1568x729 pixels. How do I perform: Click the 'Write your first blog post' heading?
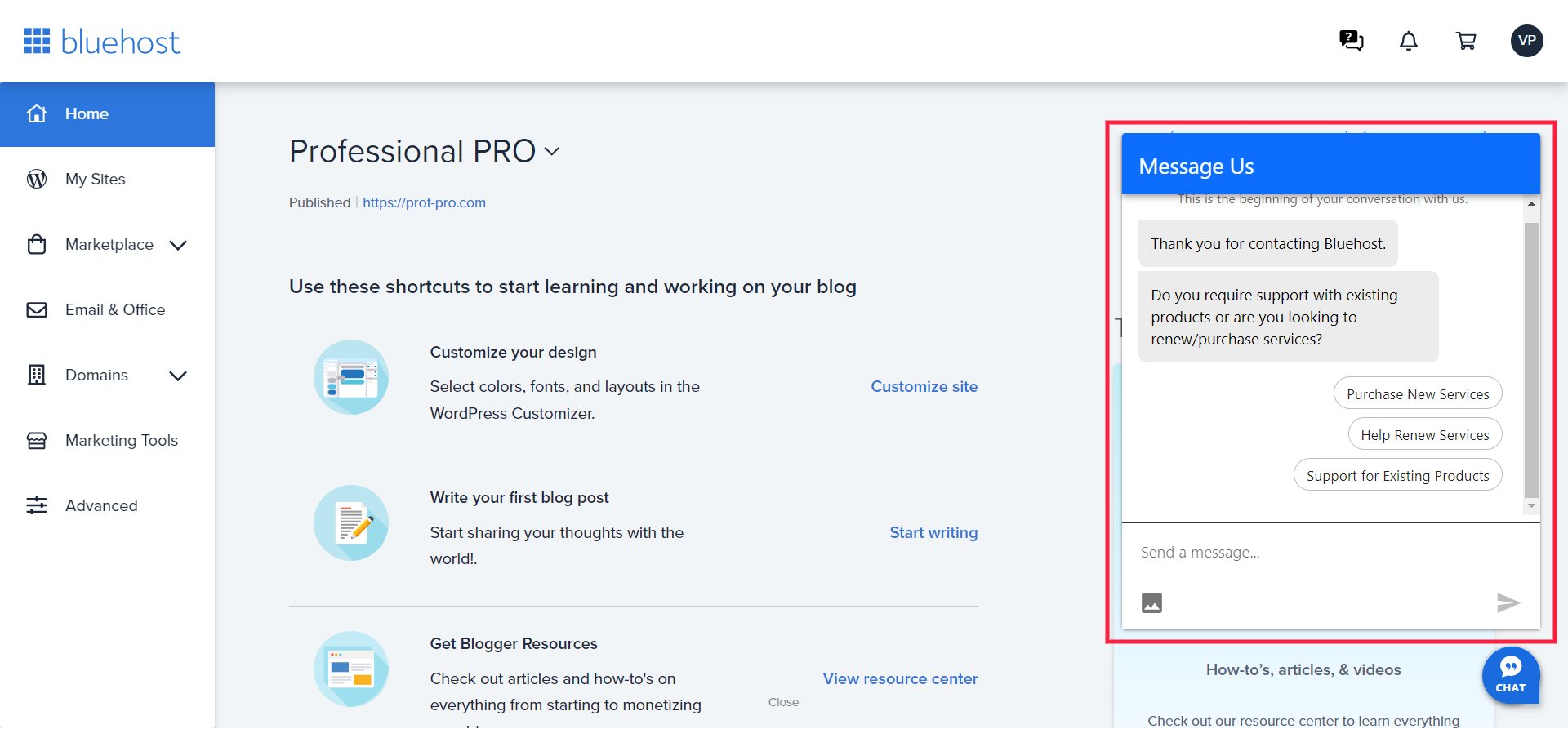click(519, 497)
